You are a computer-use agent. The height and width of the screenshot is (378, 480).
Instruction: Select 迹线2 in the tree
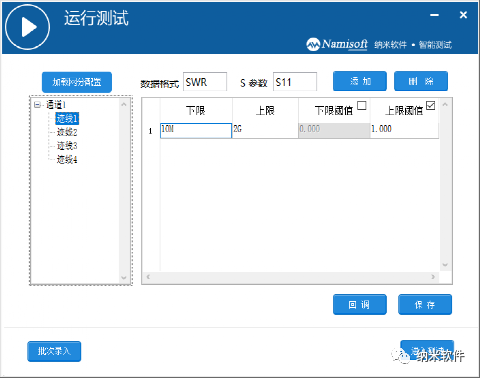pyautogui.click(x=67, y=132)
